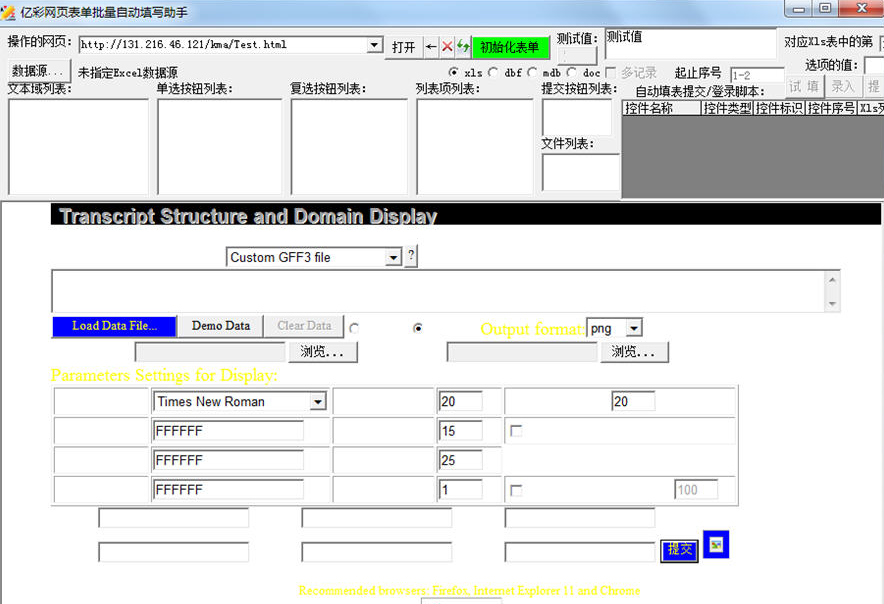Image resolution: width=884 pixels, height=604 pixels.
Task: Click the Demo Data button
Action: tap(221, 326)
